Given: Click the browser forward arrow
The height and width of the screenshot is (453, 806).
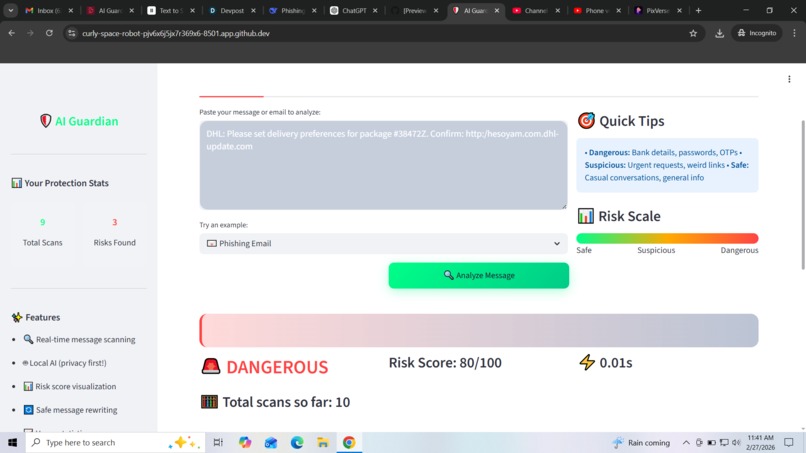Looking at the screenshot, I should pyautogui.click(x=30, y=33).
